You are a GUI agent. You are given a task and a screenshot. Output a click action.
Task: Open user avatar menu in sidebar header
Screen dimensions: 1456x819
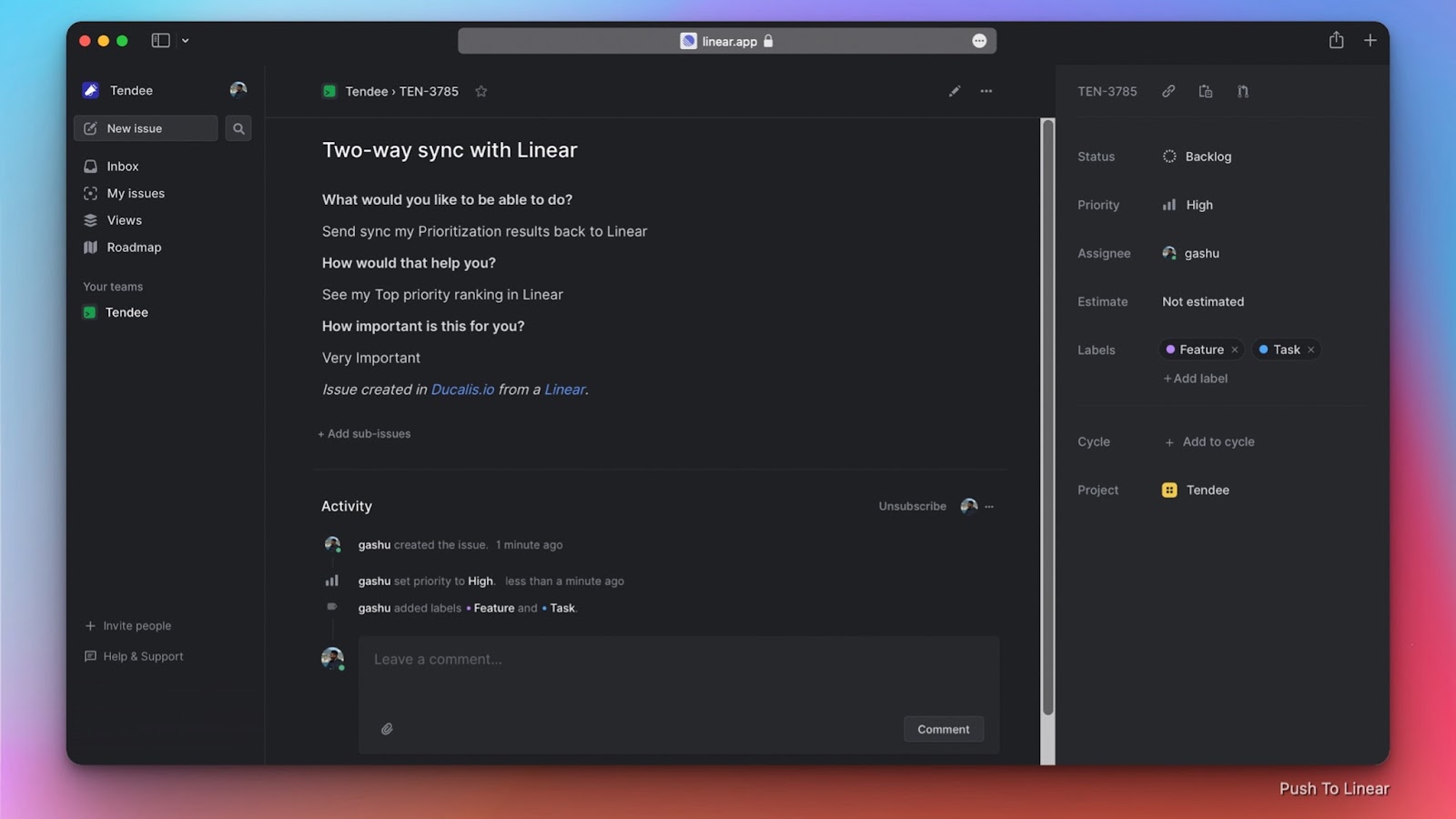(238, 89)
